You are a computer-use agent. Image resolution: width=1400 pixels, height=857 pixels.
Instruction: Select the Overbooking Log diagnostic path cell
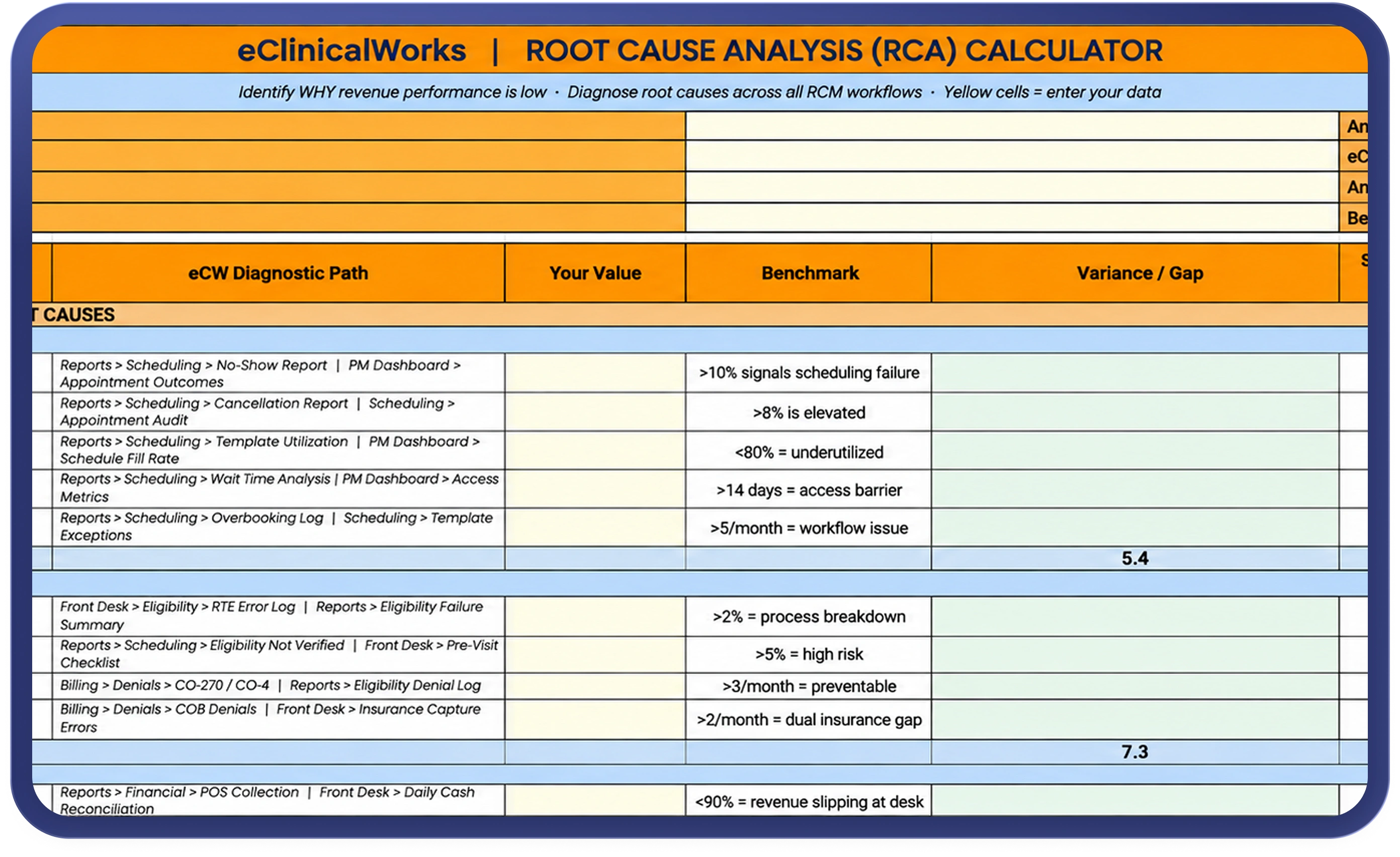coord(279,528)
